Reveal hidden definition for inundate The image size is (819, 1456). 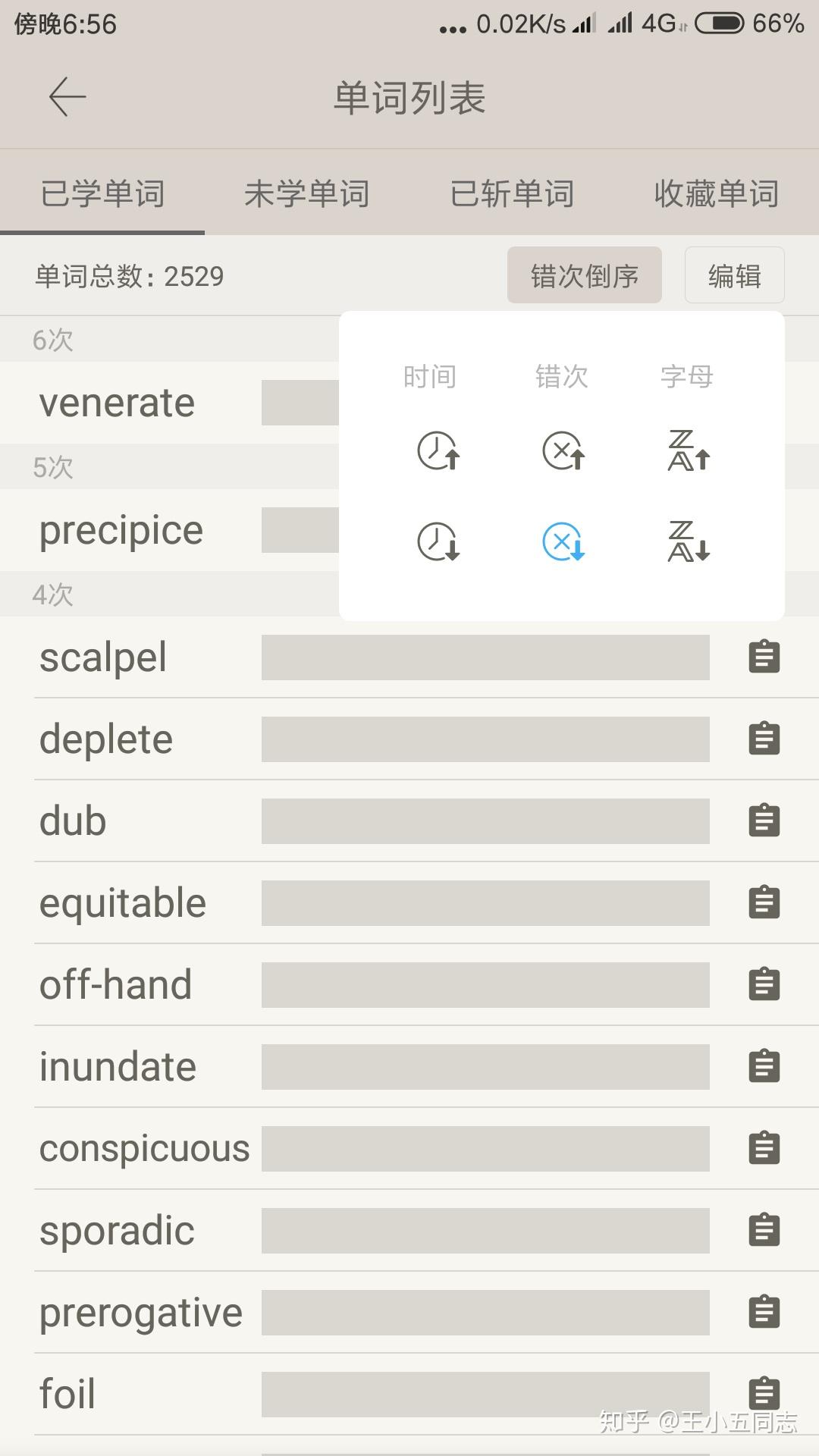click(x=485, y=1067)
